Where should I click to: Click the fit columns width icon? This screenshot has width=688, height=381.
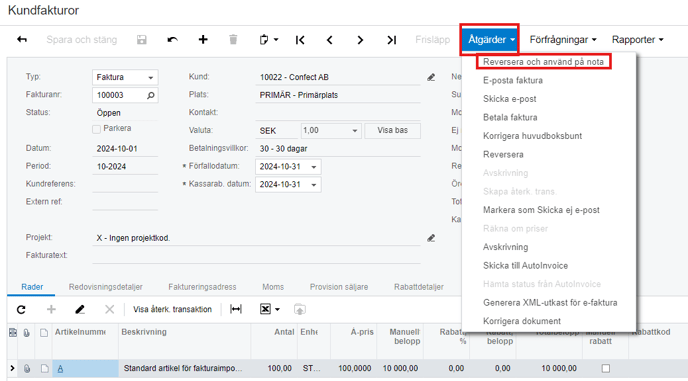[236, 309]
